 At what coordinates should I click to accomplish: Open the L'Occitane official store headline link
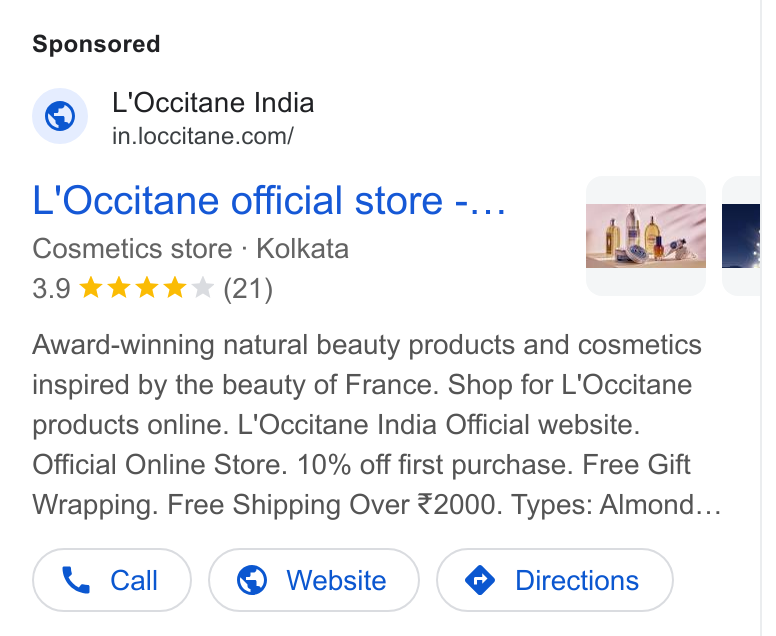tap(269, 200)
